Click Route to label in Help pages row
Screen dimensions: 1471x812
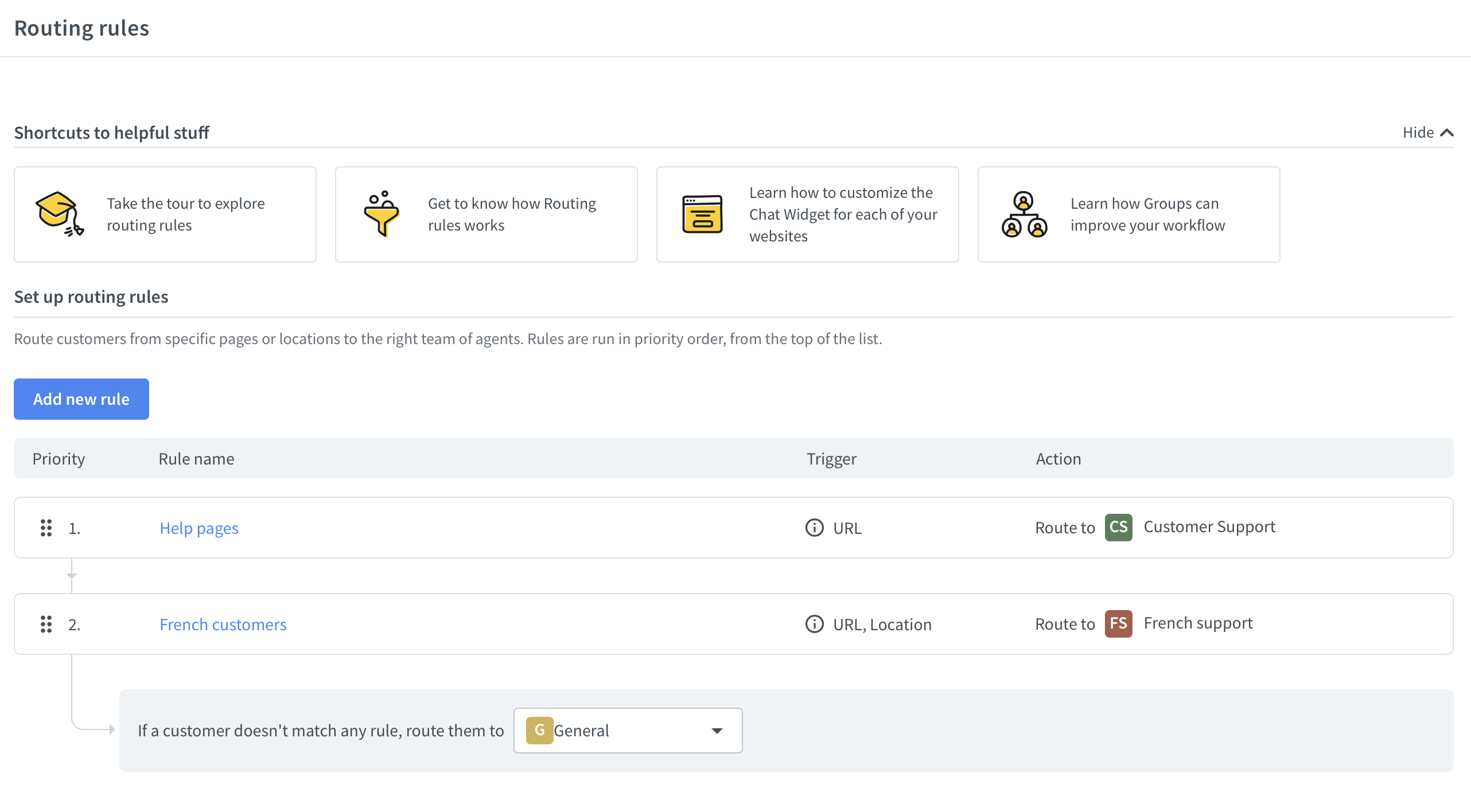1065,528
